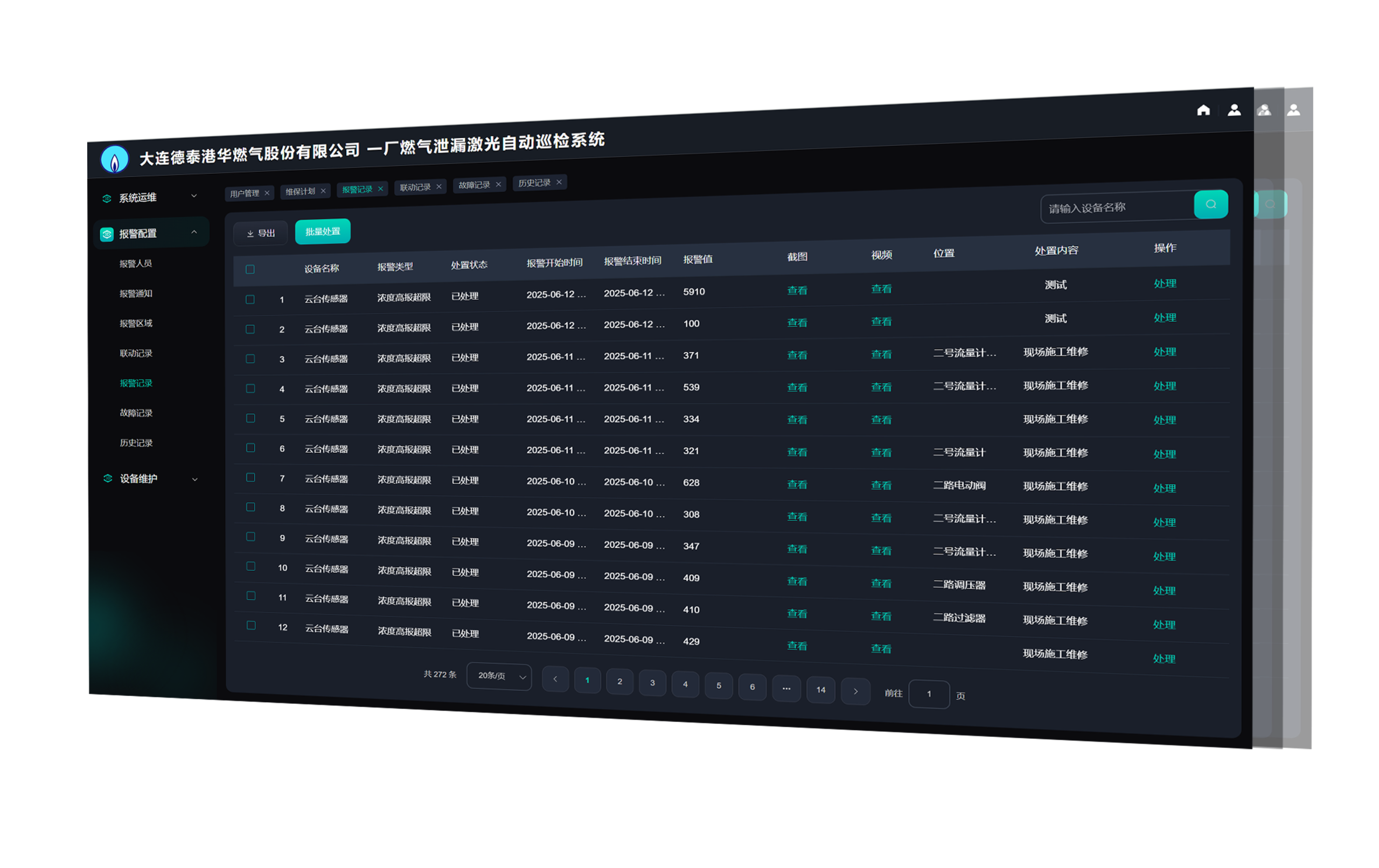Open the 20条/页 page size dropdown
This screenshot has width=1379, height=868.
point(499,676)
